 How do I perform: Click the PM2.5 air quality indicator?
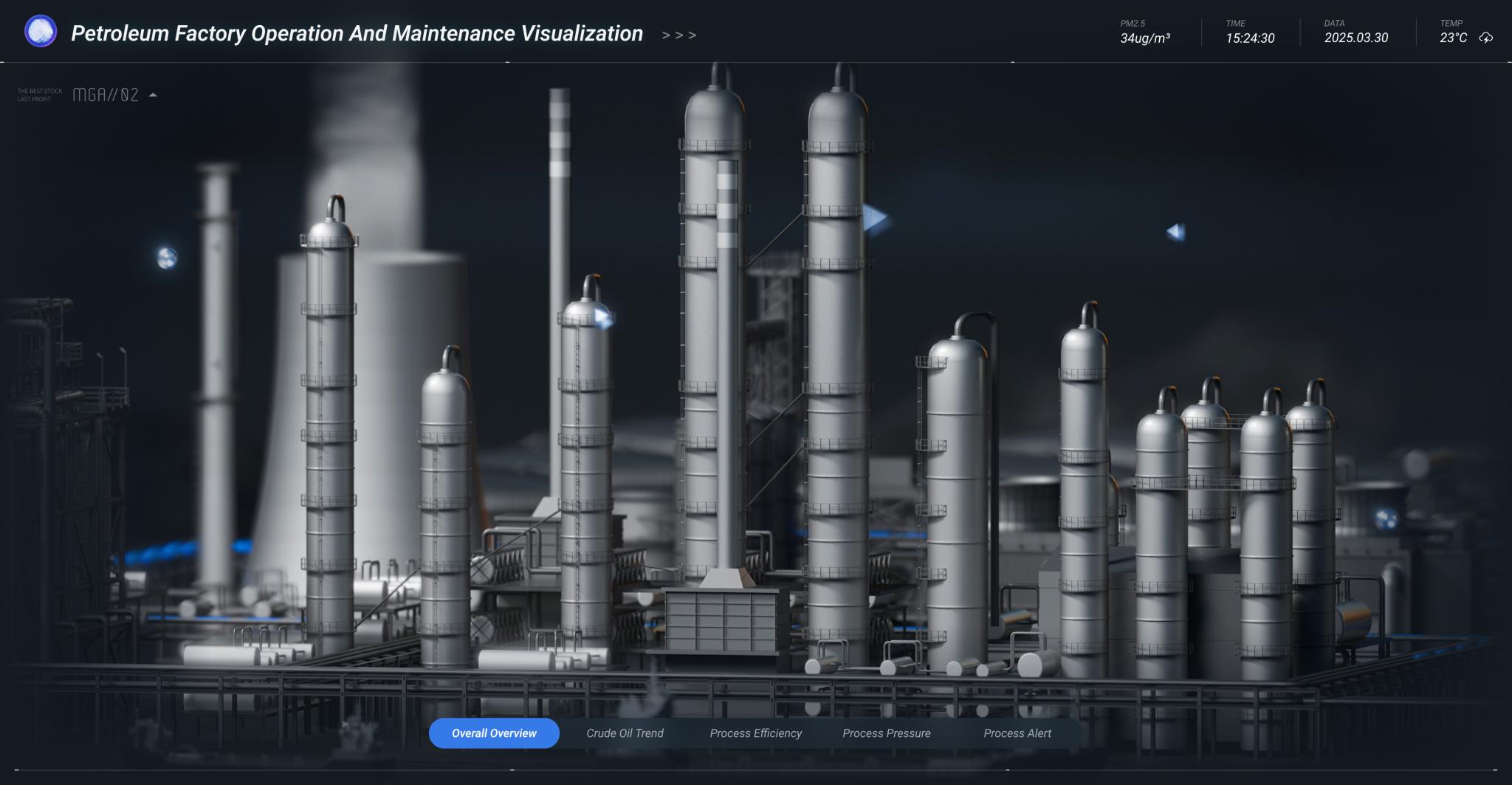pyautogui.click(x=1144, y=32)
